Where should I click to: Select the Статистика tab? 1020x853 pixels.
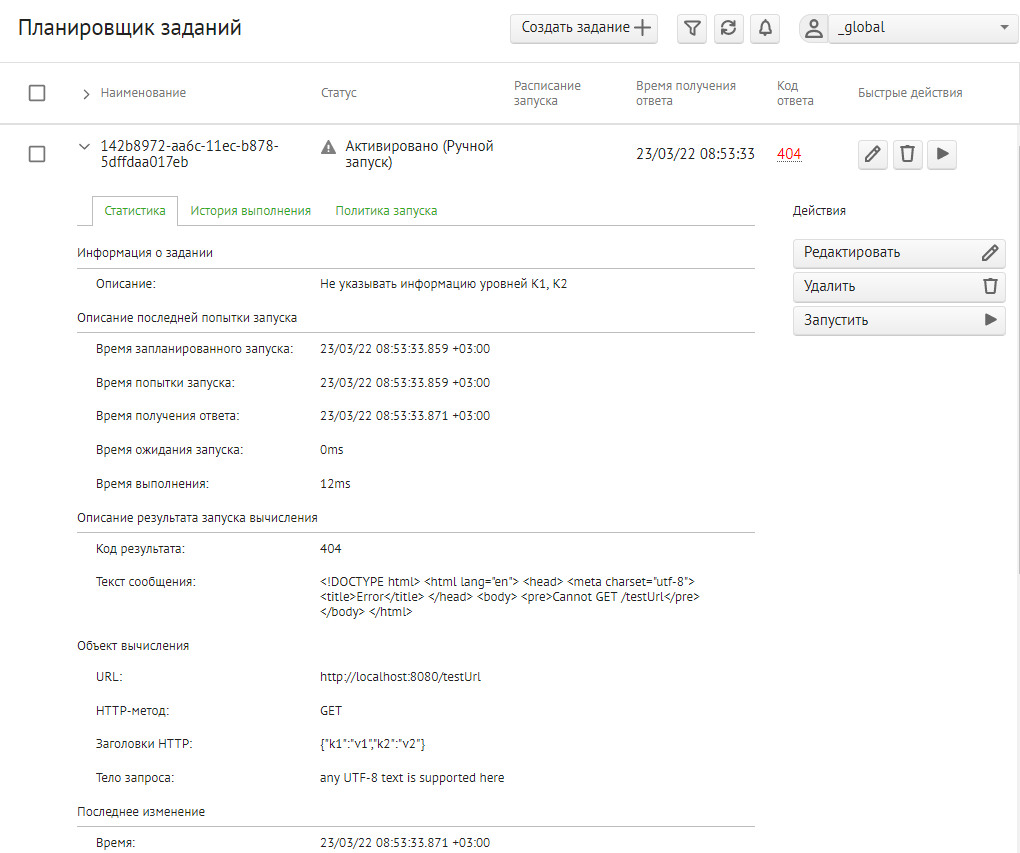tap(135, 211)
